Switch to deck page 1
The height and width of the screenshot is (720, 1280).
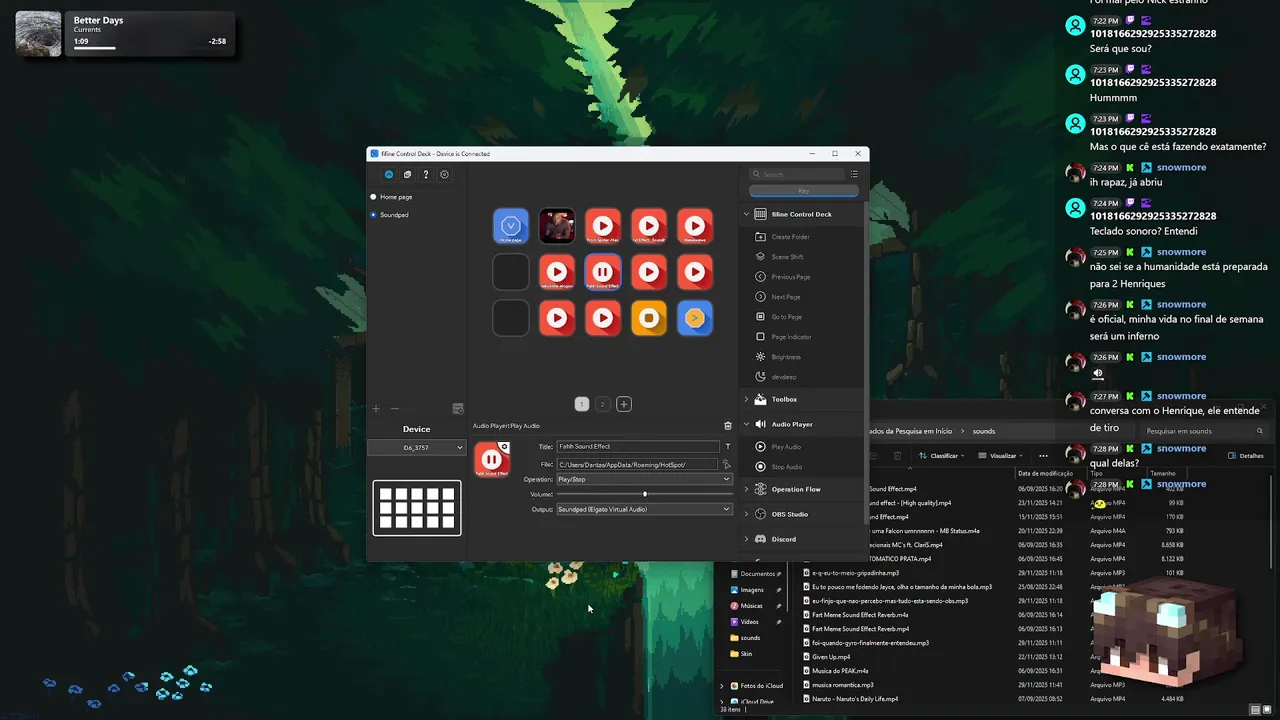[581, 404]
